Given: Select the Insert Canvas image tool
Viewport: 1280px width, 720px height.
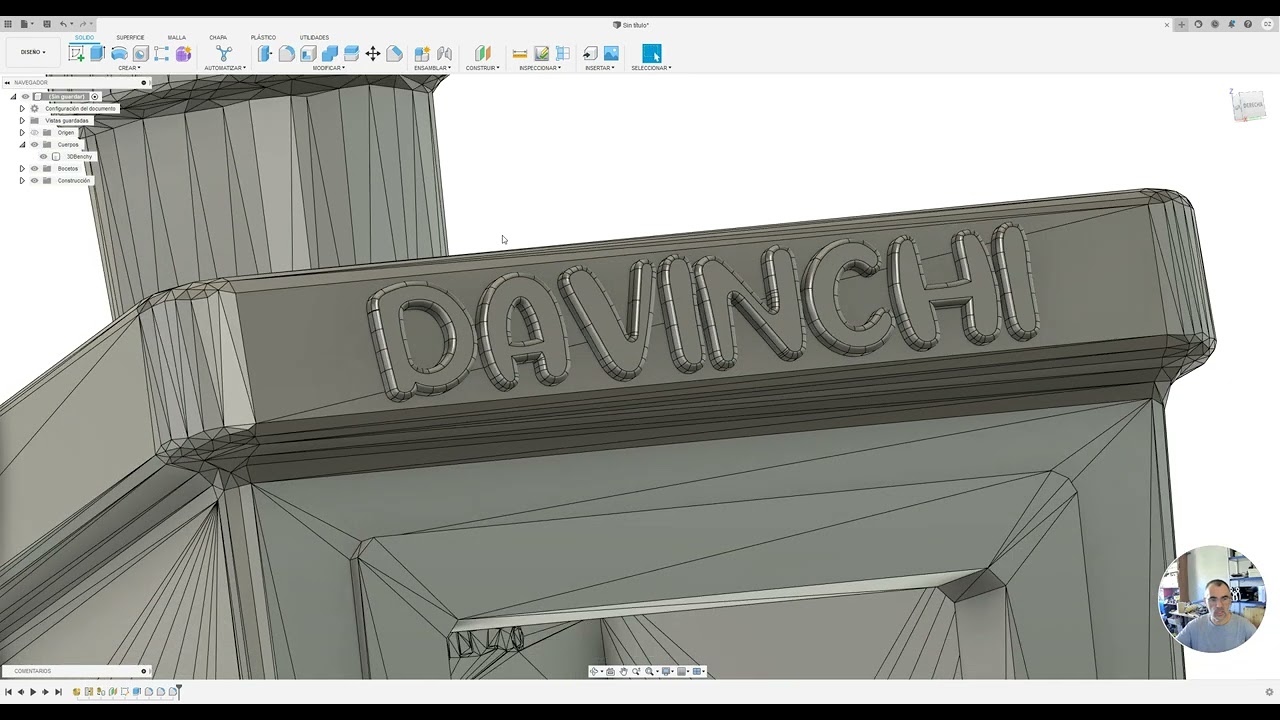Looking at the screenshot, I should click(611, 53).
